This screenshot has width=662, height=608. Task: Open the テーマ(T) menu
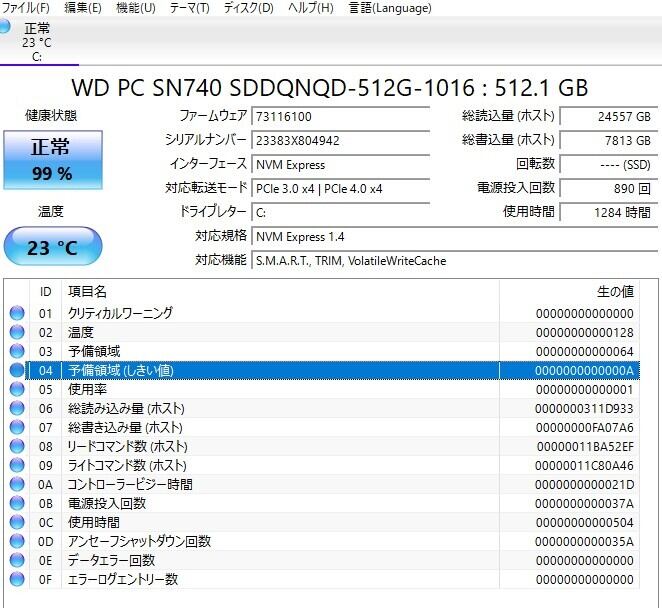pos(189,8)
